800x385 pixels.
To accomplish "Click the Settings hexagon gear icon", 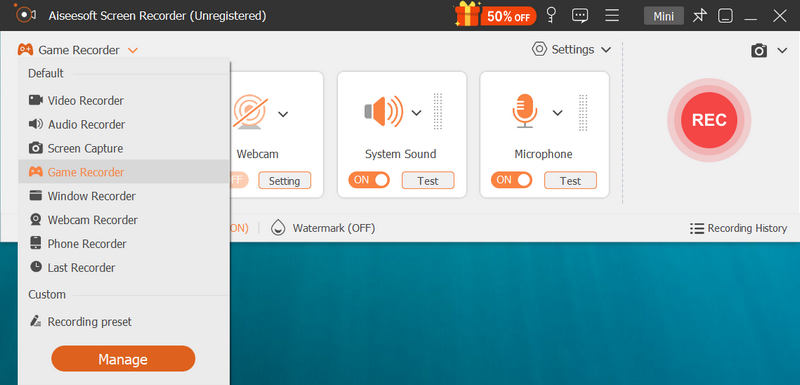I will click(x=539, y=49).
